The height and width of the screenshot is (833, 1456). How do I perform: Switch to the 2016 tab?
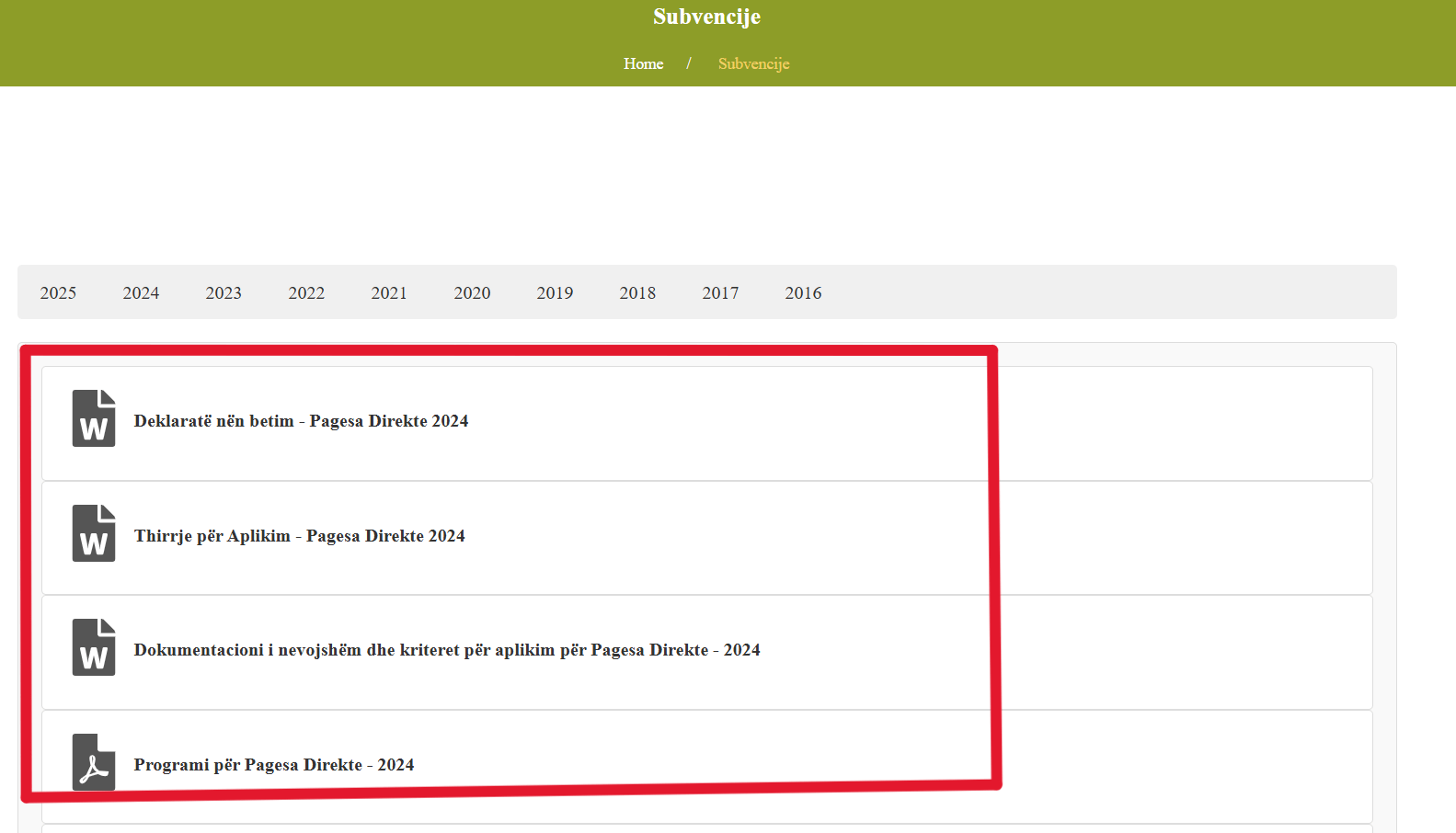tap(803, 292)
